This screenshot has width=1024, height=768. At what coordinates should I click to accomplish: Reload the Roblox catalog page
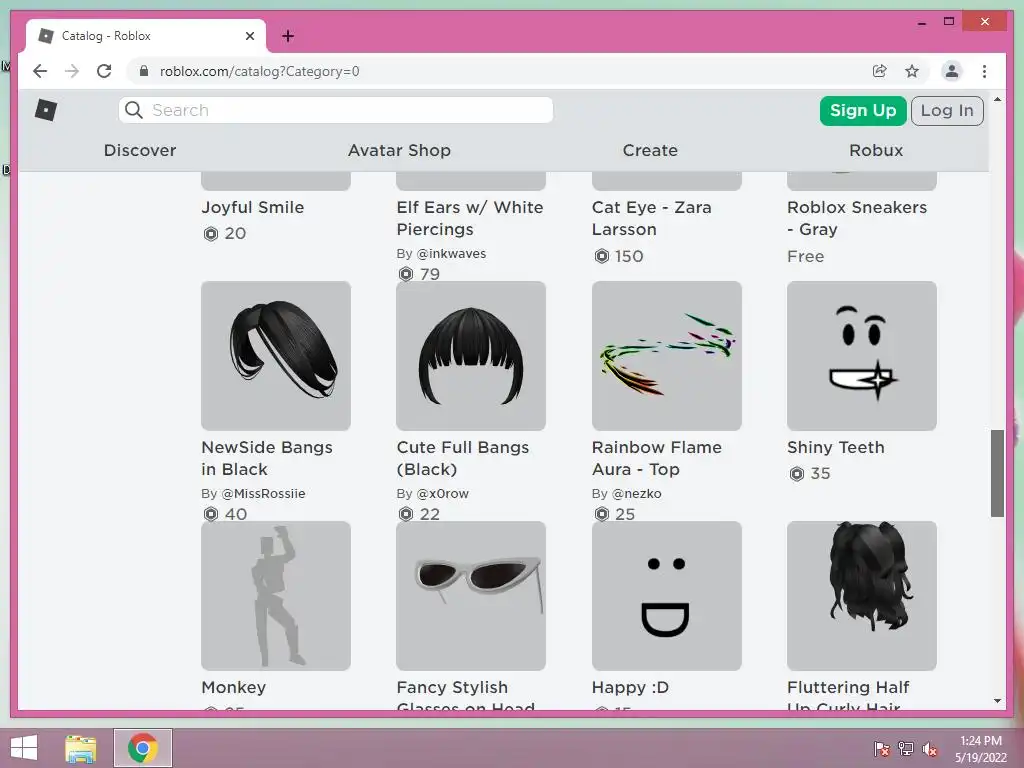click(x=104, y=71)
